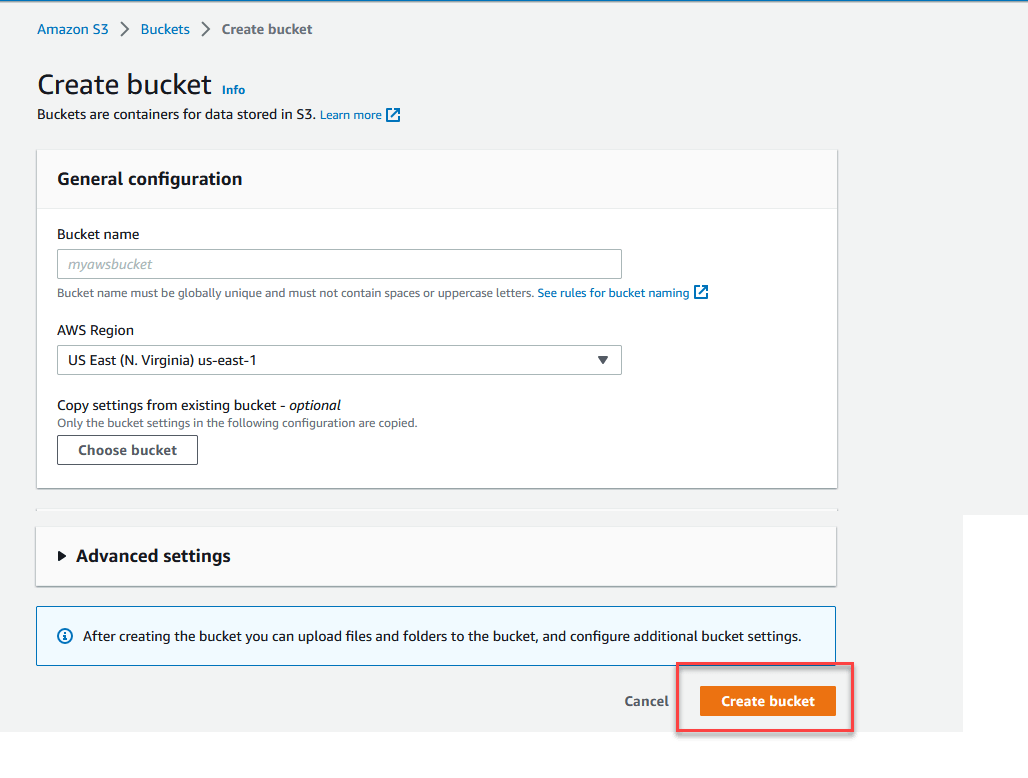Click the disclosure triangle beside Advanced settings
This screenshot has height=778, width=1028.
click(x=62, y=556)
